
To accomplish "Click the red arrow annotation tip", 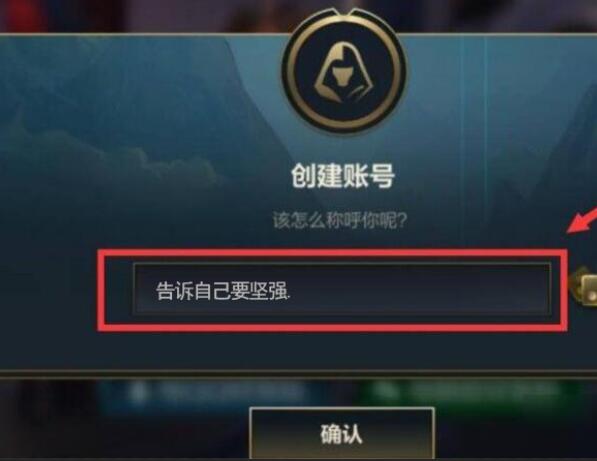I will tap(570, 230).
